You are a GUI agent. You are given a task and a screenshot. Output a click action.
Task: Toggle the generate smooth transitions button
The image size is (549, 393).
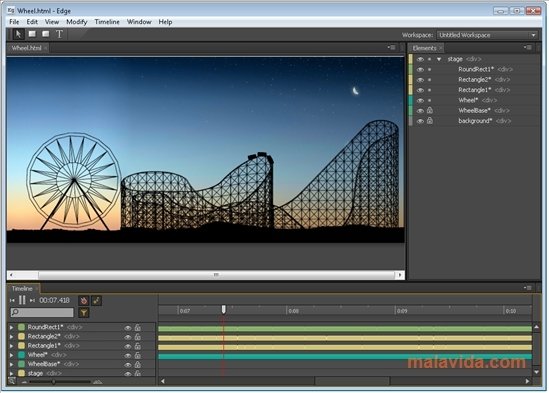coord(96,301)
